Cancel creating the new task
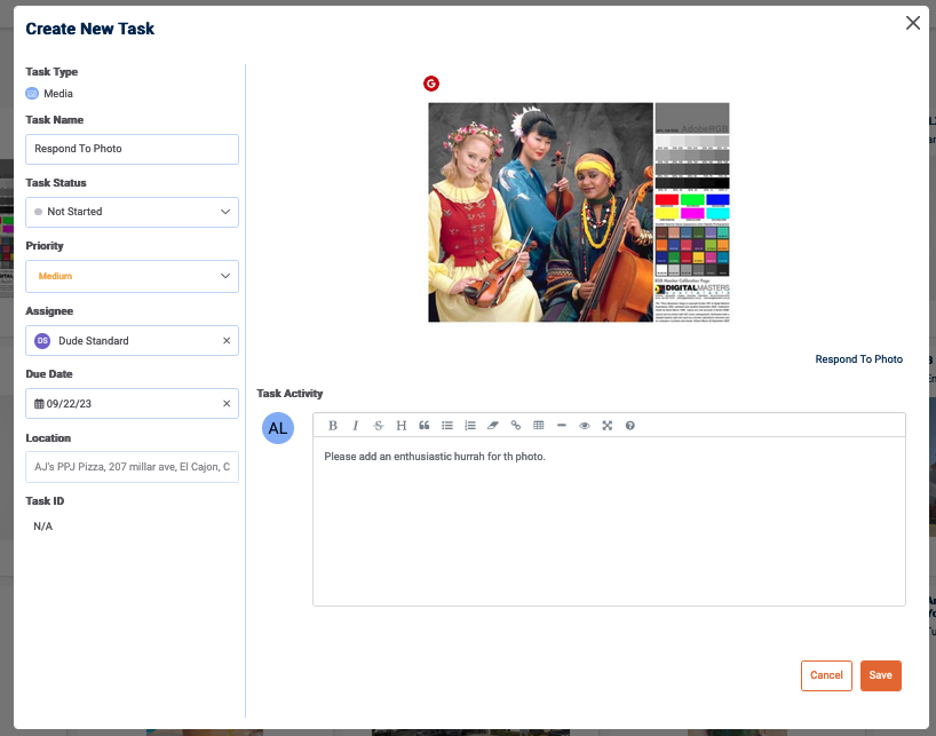The width and height of the screenshot is (936, 736). 826,675
